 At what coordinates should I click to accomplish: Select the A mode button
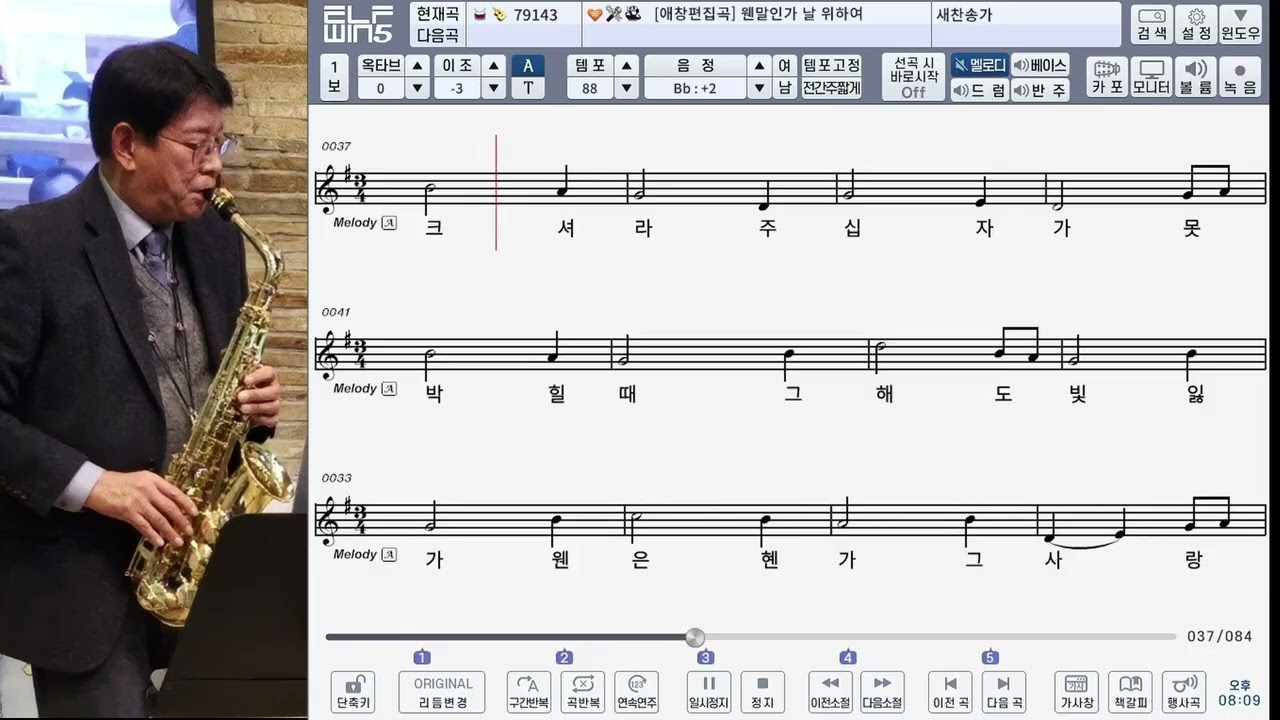[x=528, y=65]
